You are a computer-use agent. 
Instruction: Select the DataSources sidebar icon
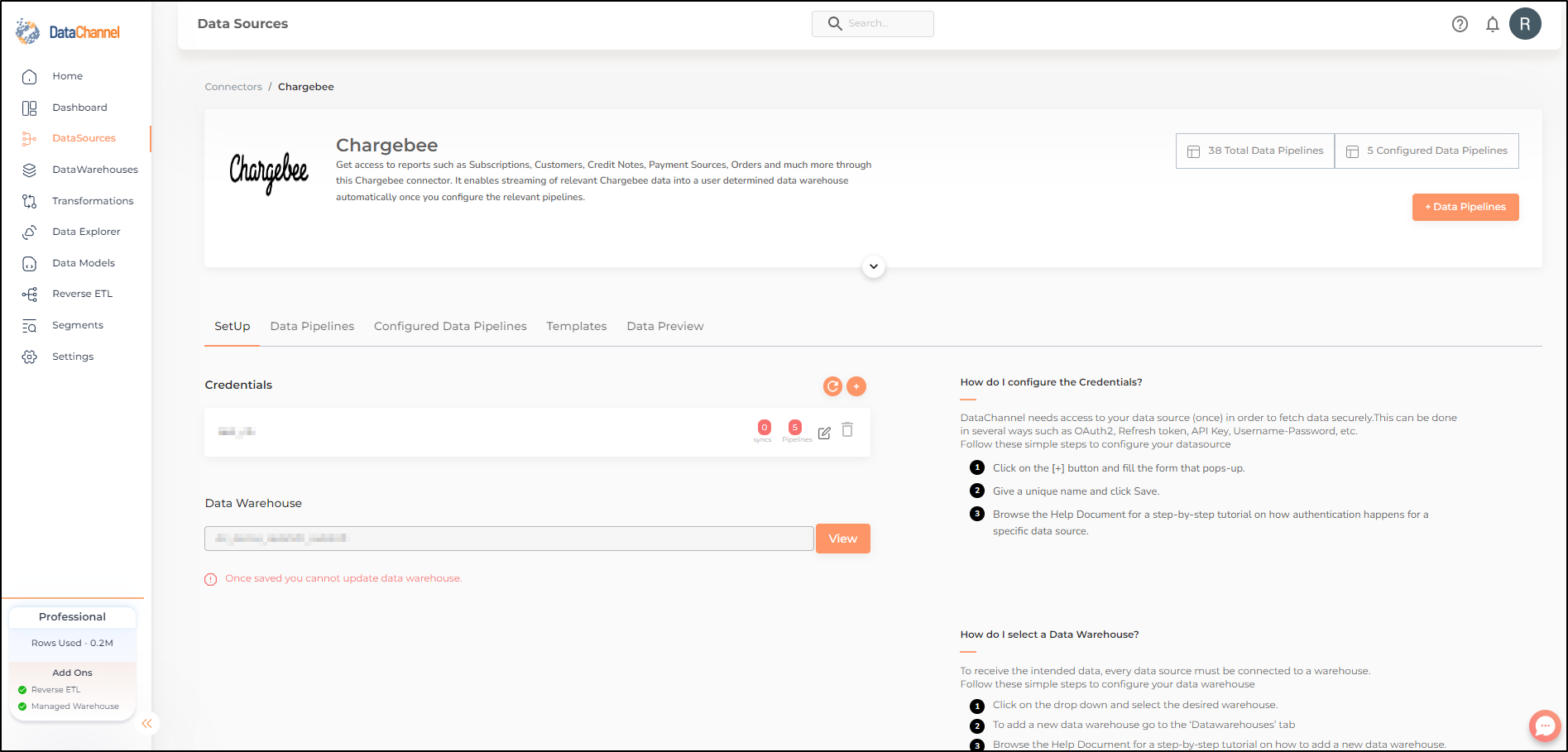[x=30, y=138]
